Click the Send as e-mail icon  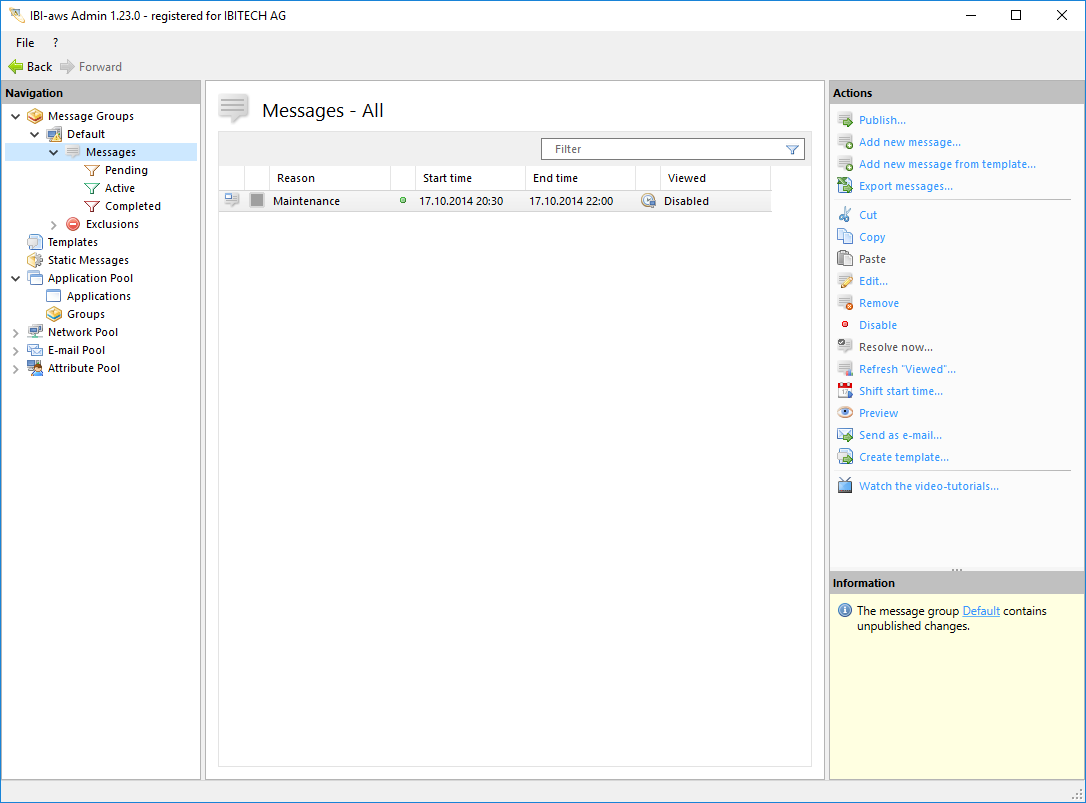click(845, 435)
